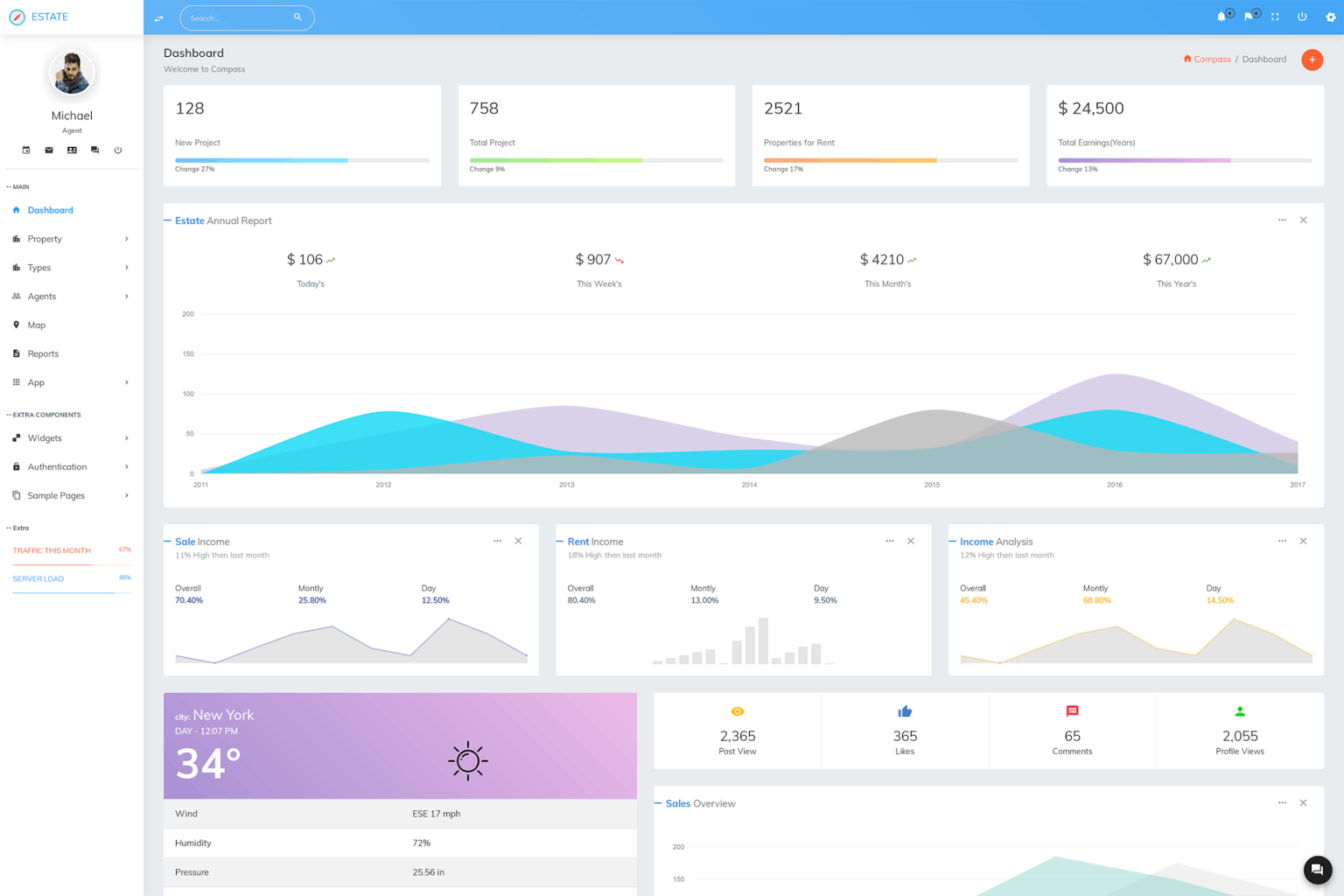The width and height of the screenshot is (1344, 896).
Task: Expand the Authentication section
Action: point(55,466)
